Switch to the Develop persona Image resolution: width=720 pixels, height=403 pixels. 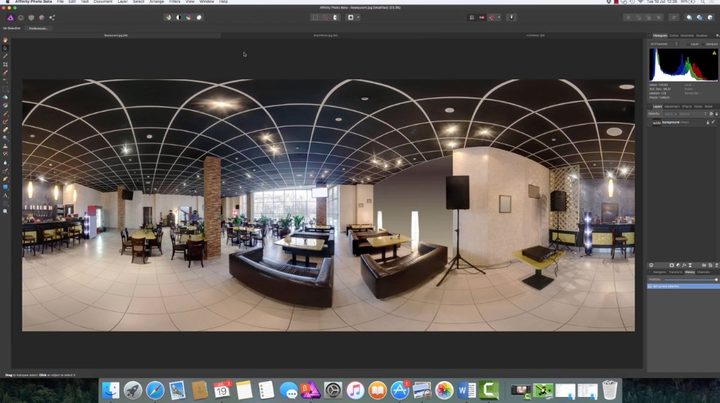coord(31,18)
